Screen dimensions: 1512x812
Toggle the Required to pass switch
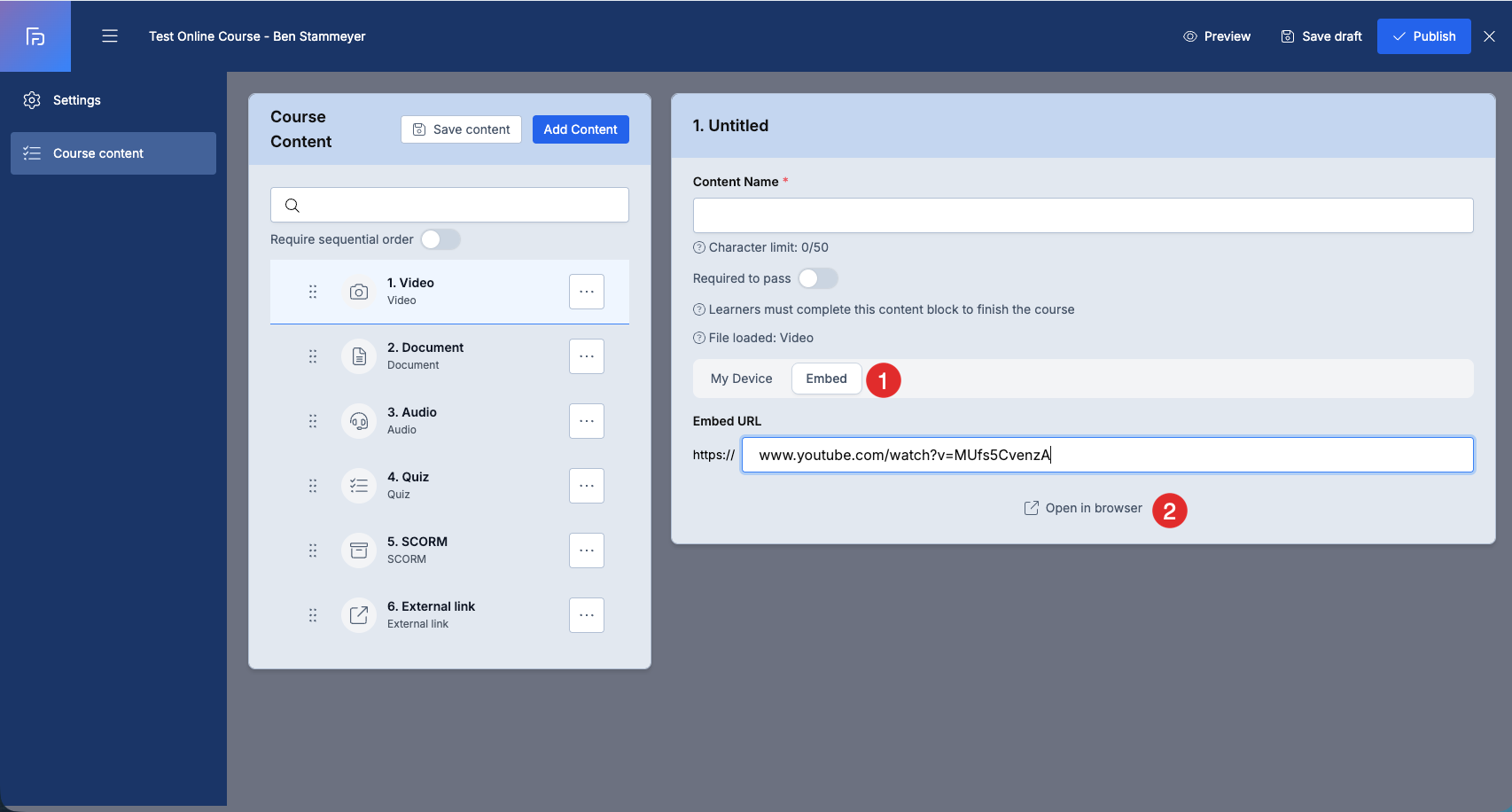818,278
